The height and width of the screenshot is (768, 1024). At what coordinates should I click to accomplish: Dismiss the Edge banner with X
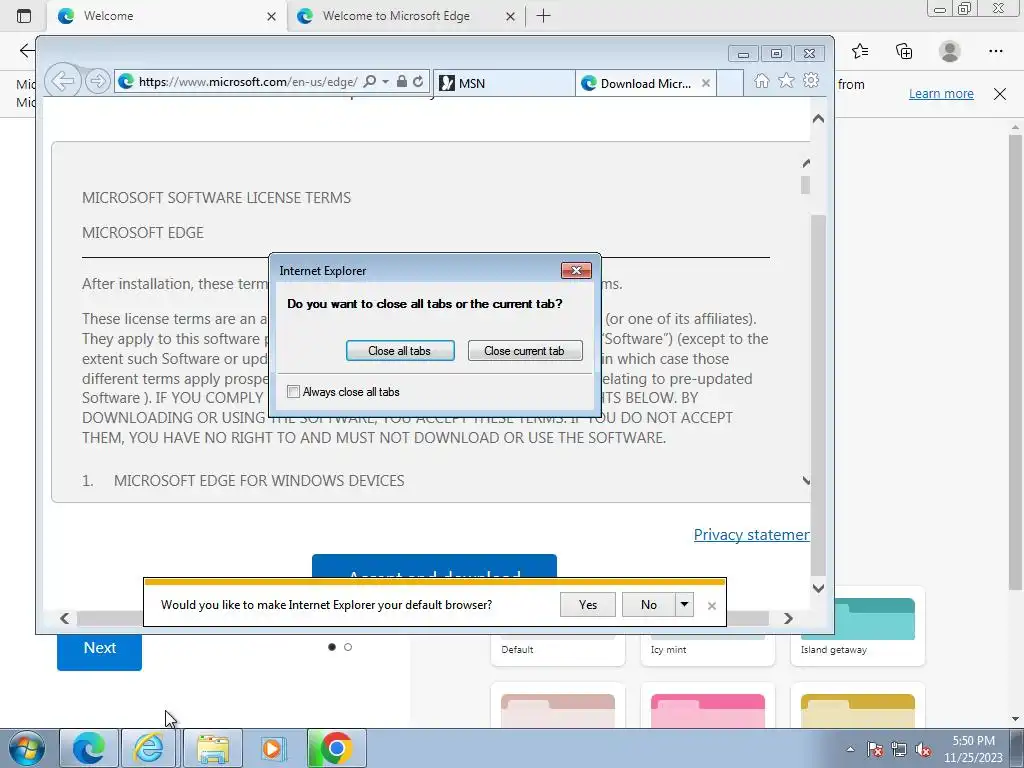tap(1000, 93)
